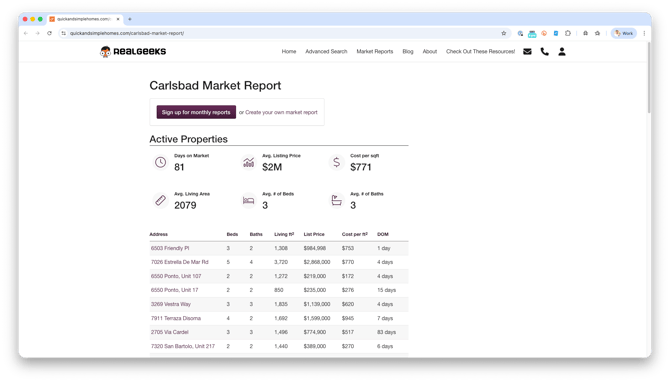Image resolution: width=670 pixels, height=382 pixels.
Task: Click the Avg. Living Area ruler icon
Action: [x=161, y=200]
